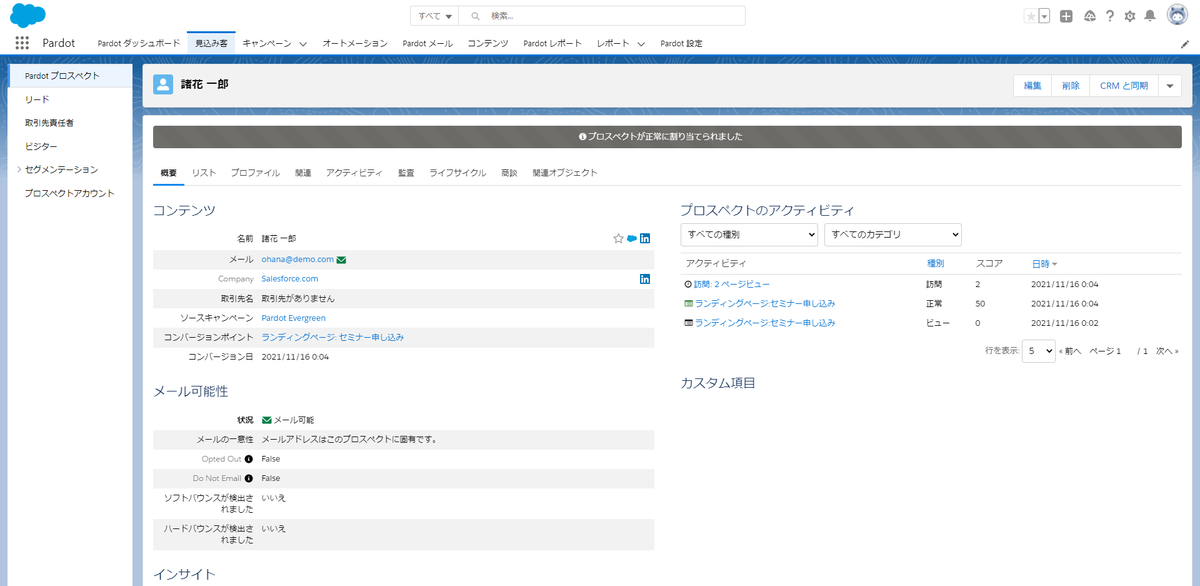Open LinkedIn icon in the Company row
Screen dimensions: 1200x586
(645, 278)
